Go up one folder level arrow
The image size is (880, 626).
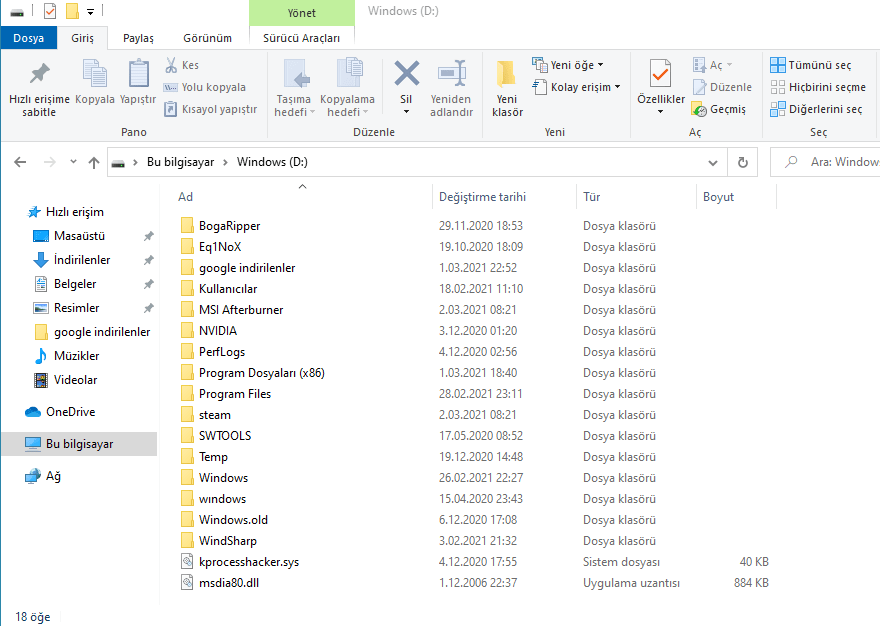point(94,162)
